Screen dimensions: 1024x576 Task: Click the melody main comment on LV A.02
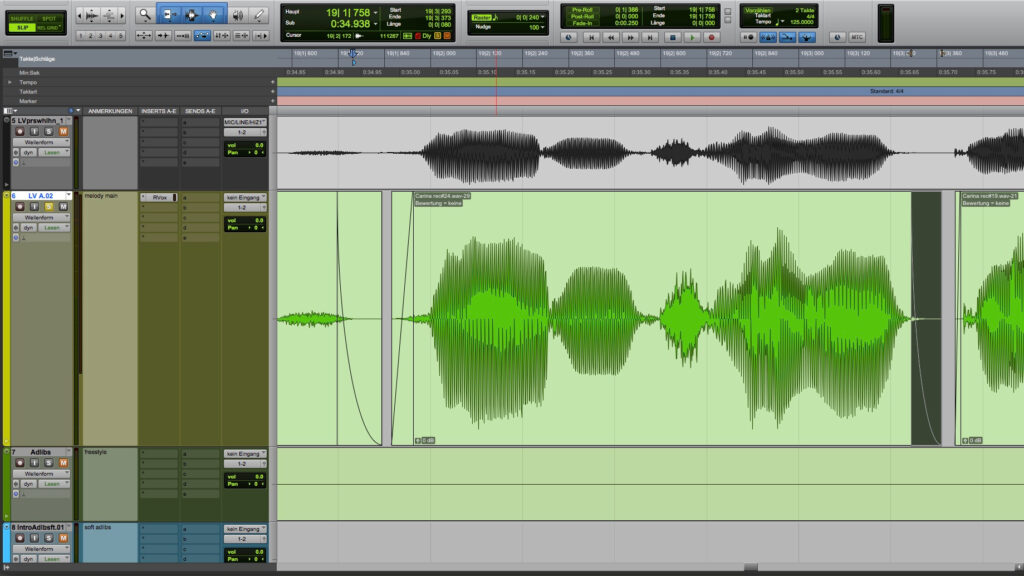tap(101, 196)
